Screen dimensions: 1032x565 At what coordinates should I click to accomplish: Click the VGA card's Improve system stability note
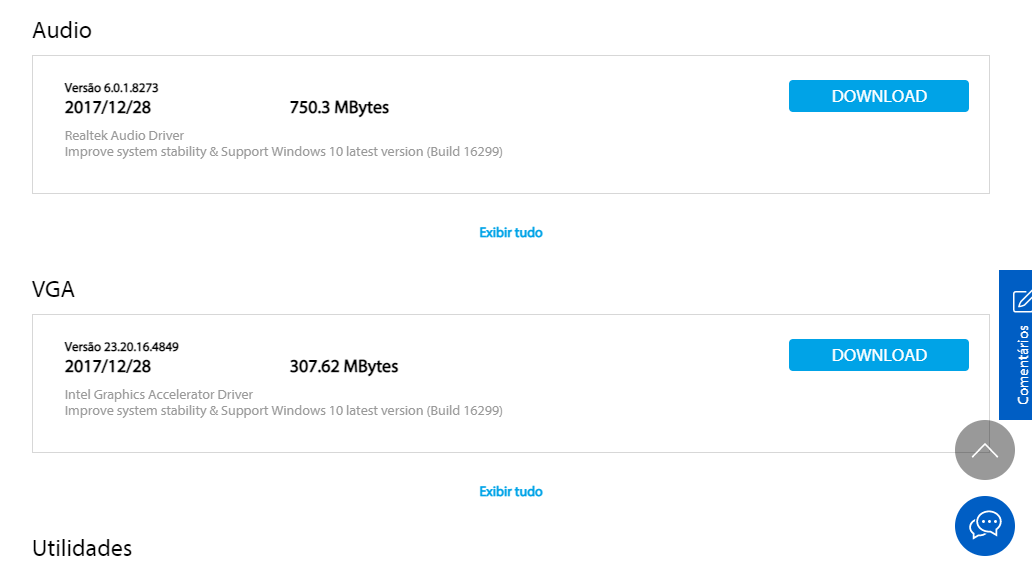pyautogui.click(x=284, y=410)
